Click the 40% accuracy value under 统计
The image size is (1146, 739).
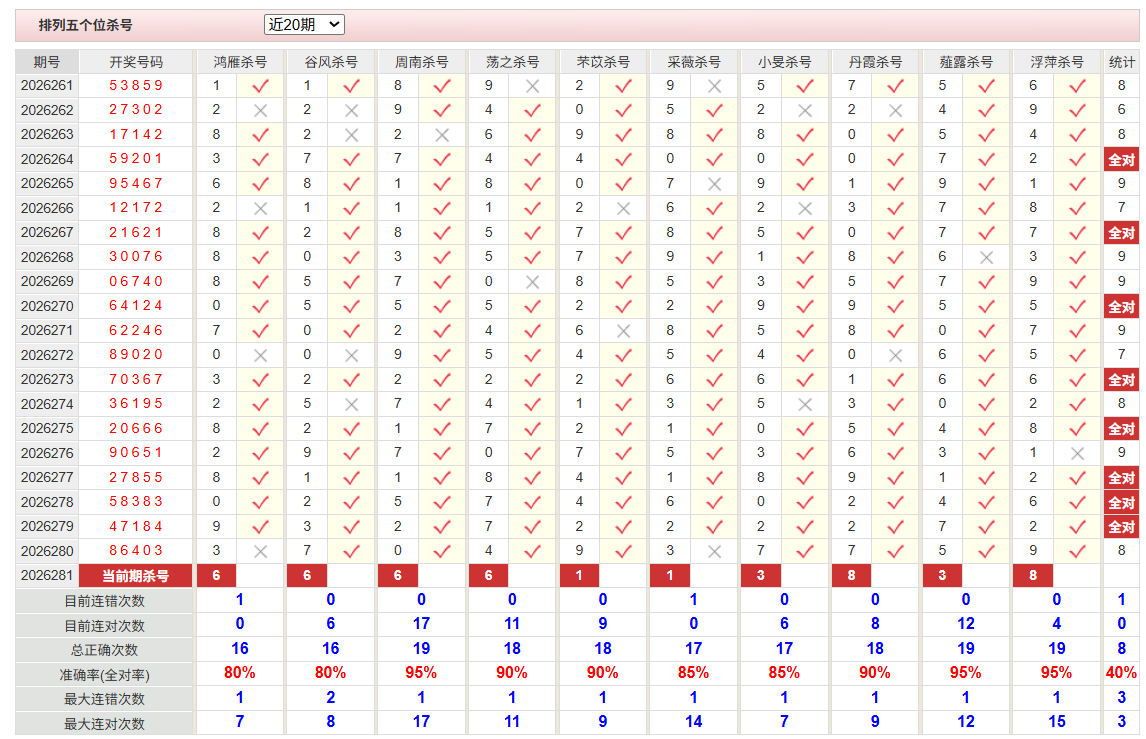[x=1121, y=672]
